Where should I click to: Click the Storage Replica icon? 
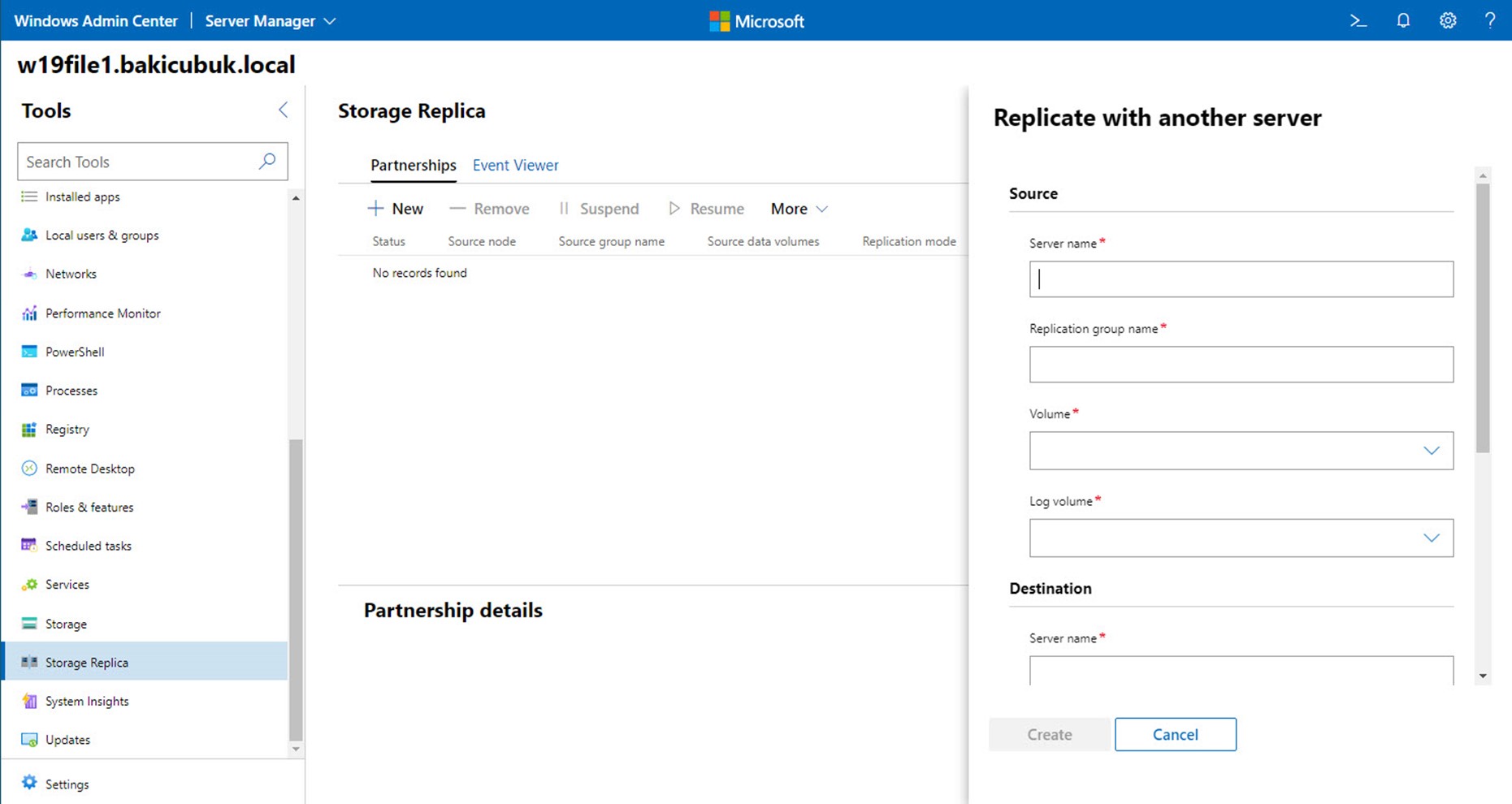[29, 662]
